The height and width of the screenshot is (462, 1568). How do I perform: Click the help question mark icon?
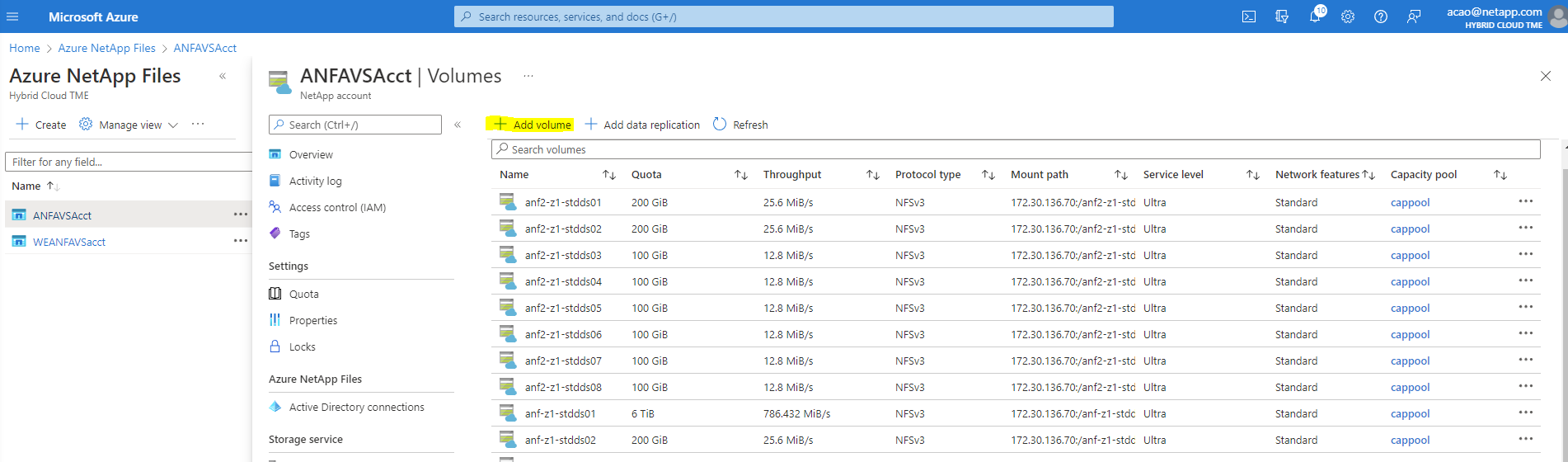[1381, 16]
